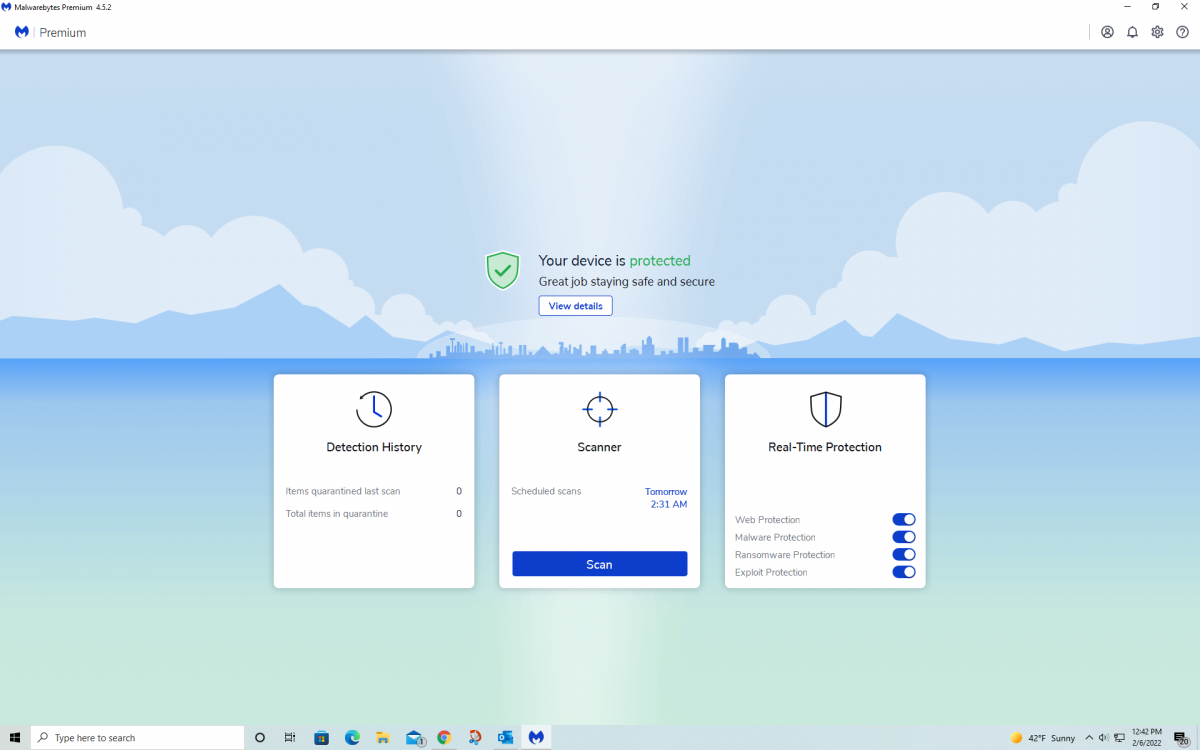The height and width of the screenshot is (750, 1200).
Task: Launch Google Chrome from taskbar
Action: 444,738
